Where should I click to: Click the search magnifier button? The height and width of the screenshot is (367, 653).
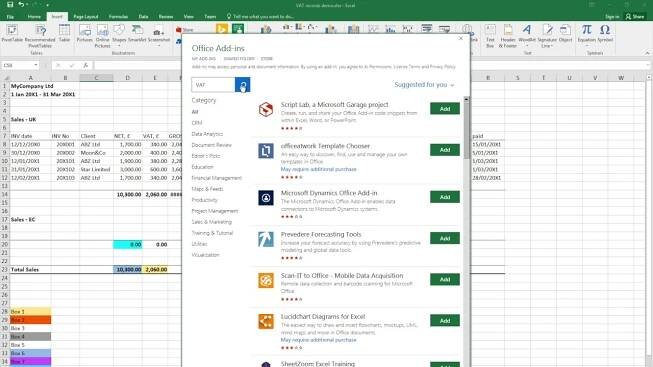pos(242,85)
